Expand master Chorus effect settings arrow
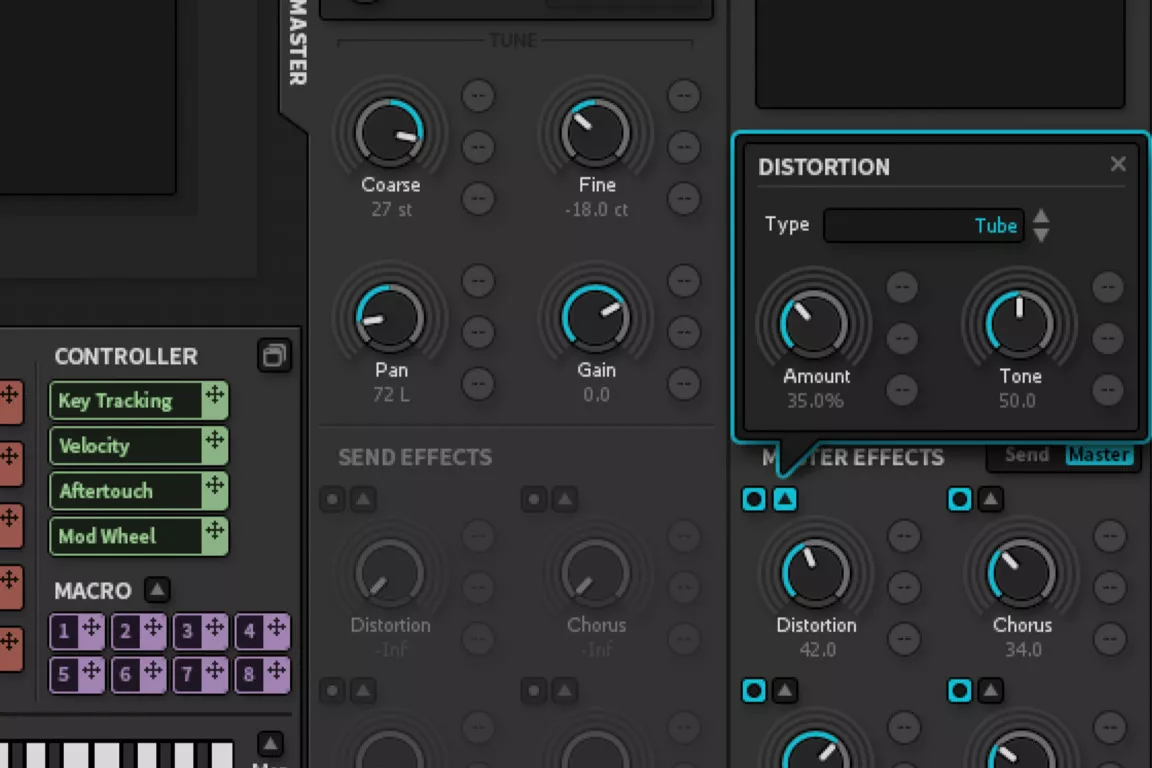This screenshot has width=1152, height=768. coord(990,499)
